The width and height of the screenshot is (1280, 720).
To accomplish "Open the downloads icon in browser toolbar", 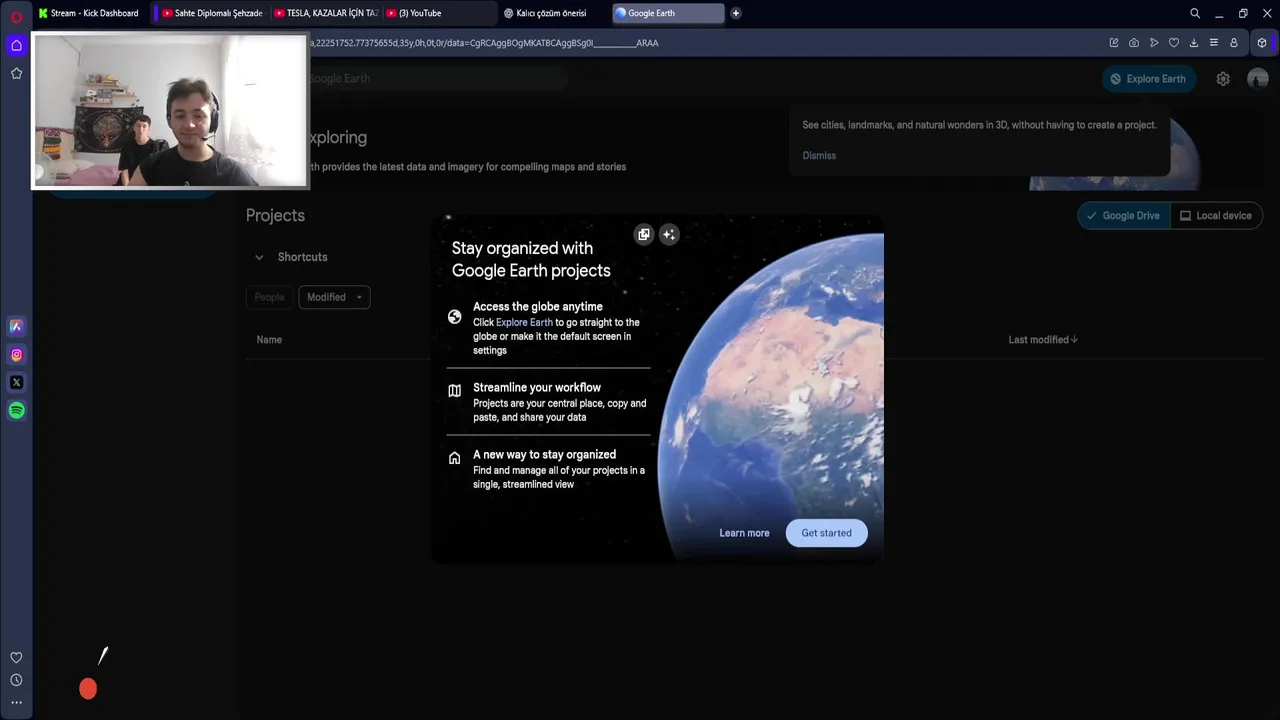I will [1194, 43].
